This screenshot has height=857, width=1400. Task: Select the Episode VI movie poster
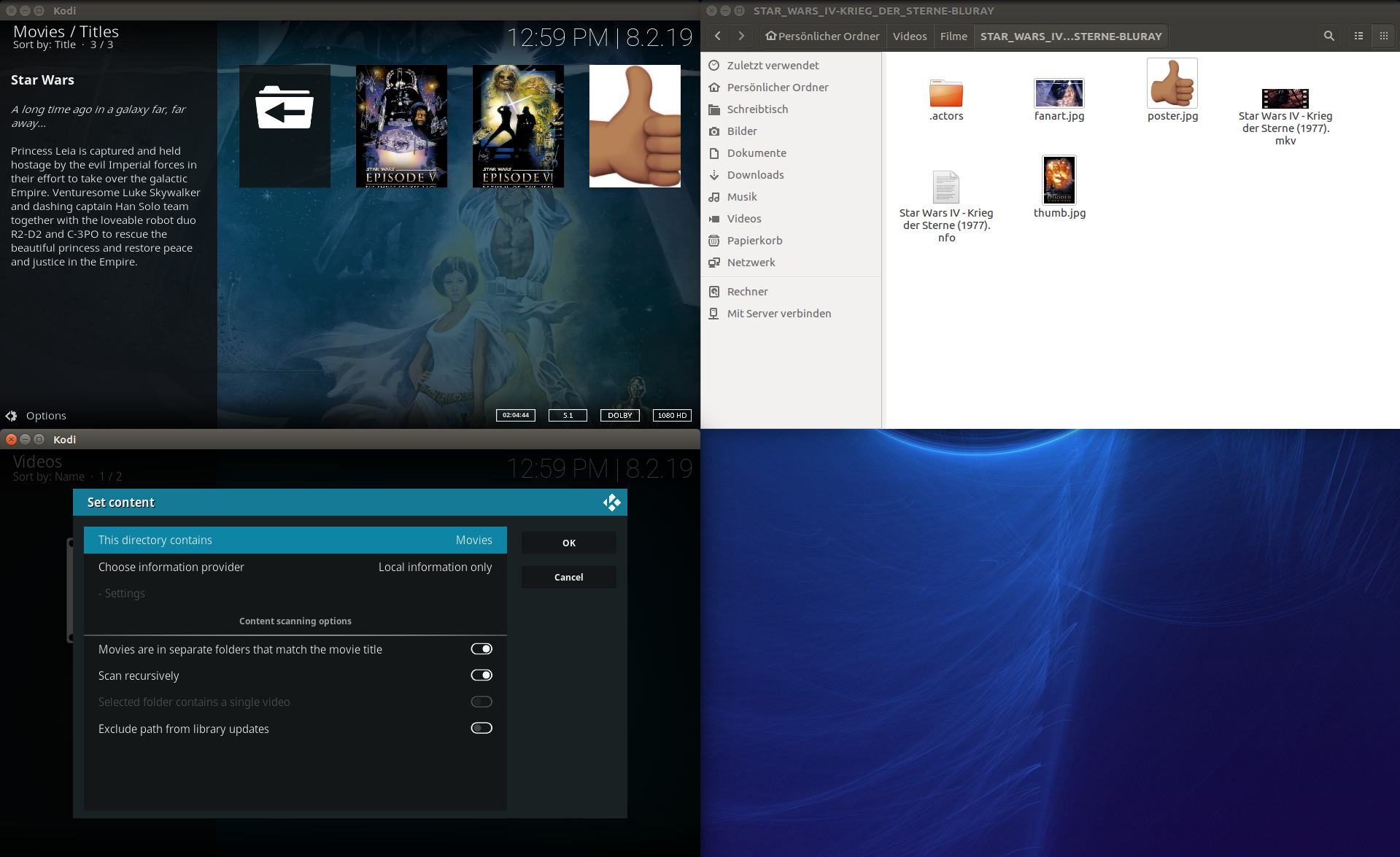pyautogui.click(x=518, y=126)
